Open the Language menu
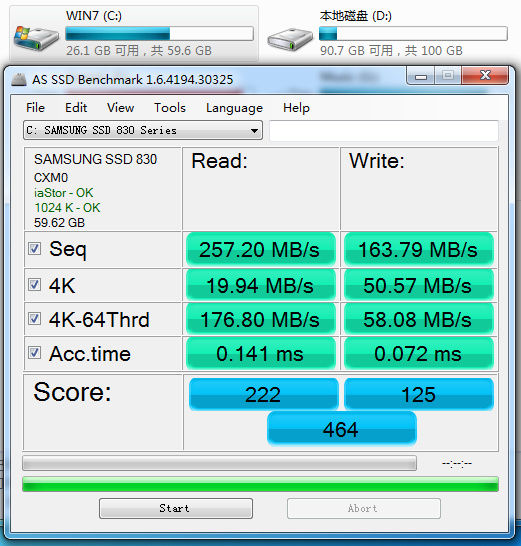521x546 pixels. (x=234, y=108)
